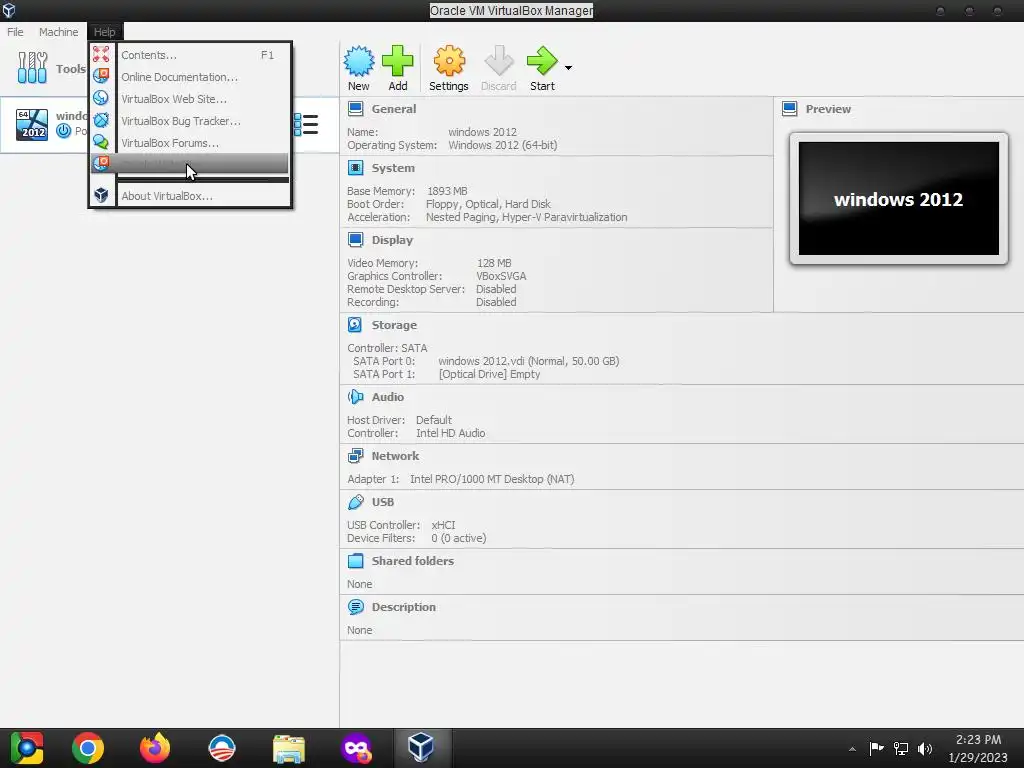
Task: Click the Description section speech-bubble icon
Action: click(355, 607)
